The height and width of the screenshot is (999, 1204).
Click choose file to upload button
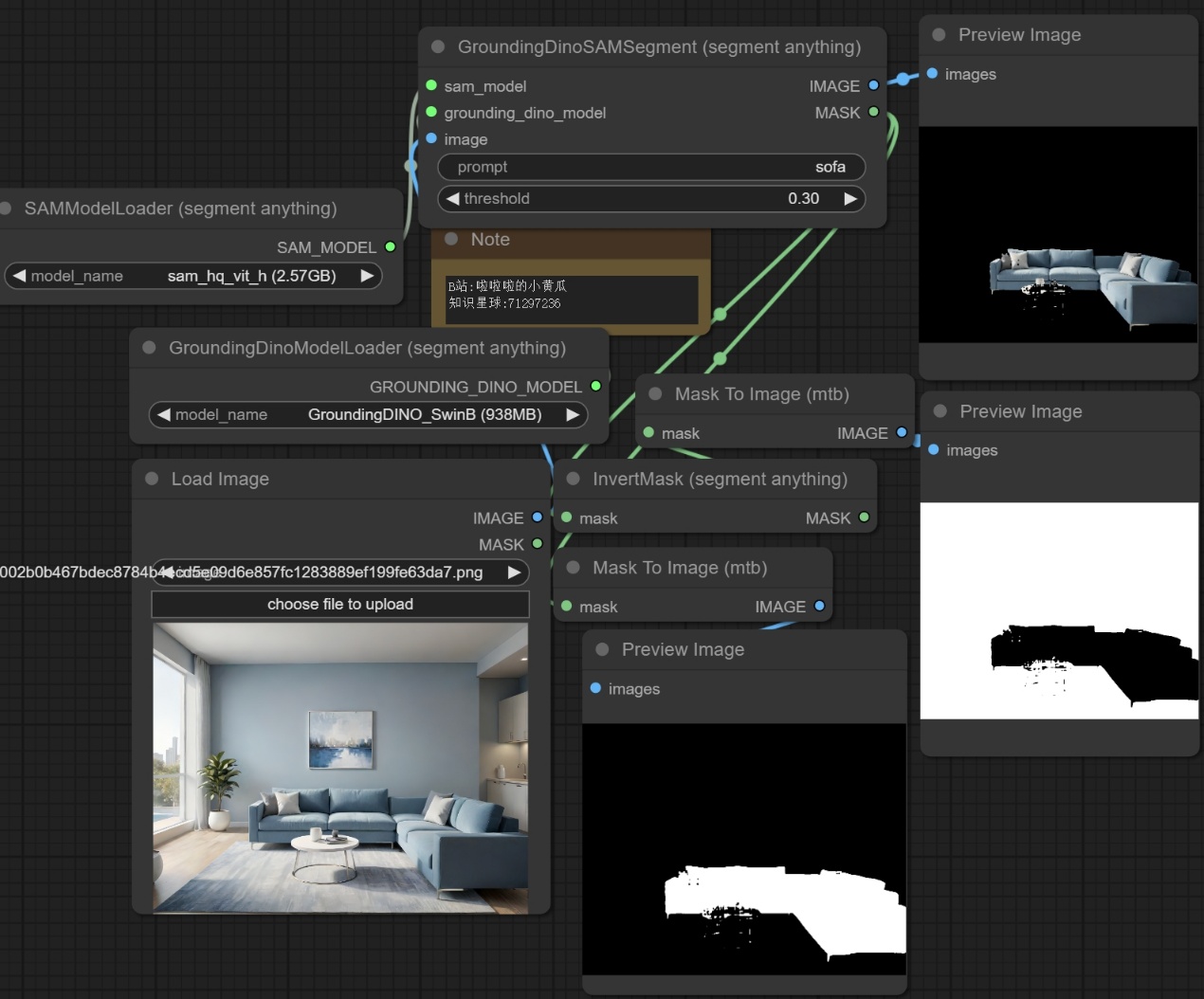pyautogui.click(x=340, y=604)
